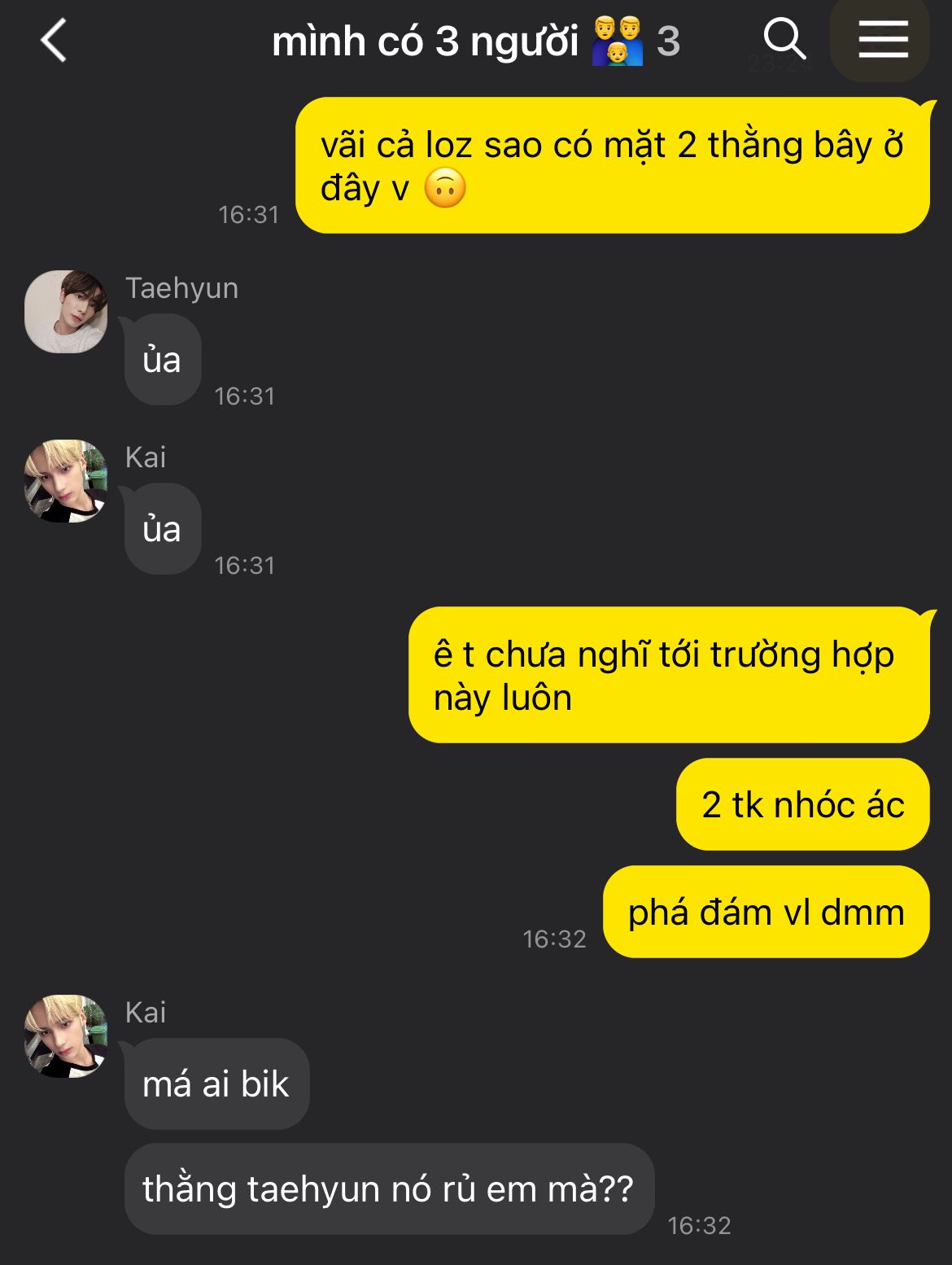The height and width of the screenshot is (1265, 952).
Task: Select the group title 'mình có 3 người'
Action: 425,42
